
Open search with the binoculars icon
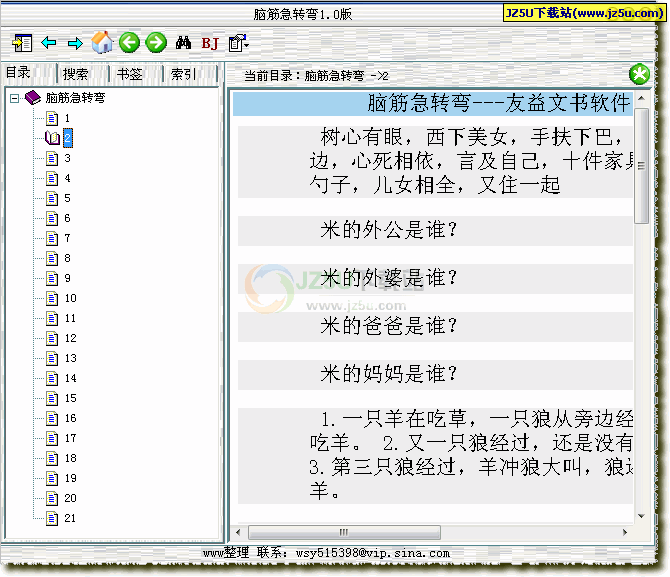(x=183, y=43)
